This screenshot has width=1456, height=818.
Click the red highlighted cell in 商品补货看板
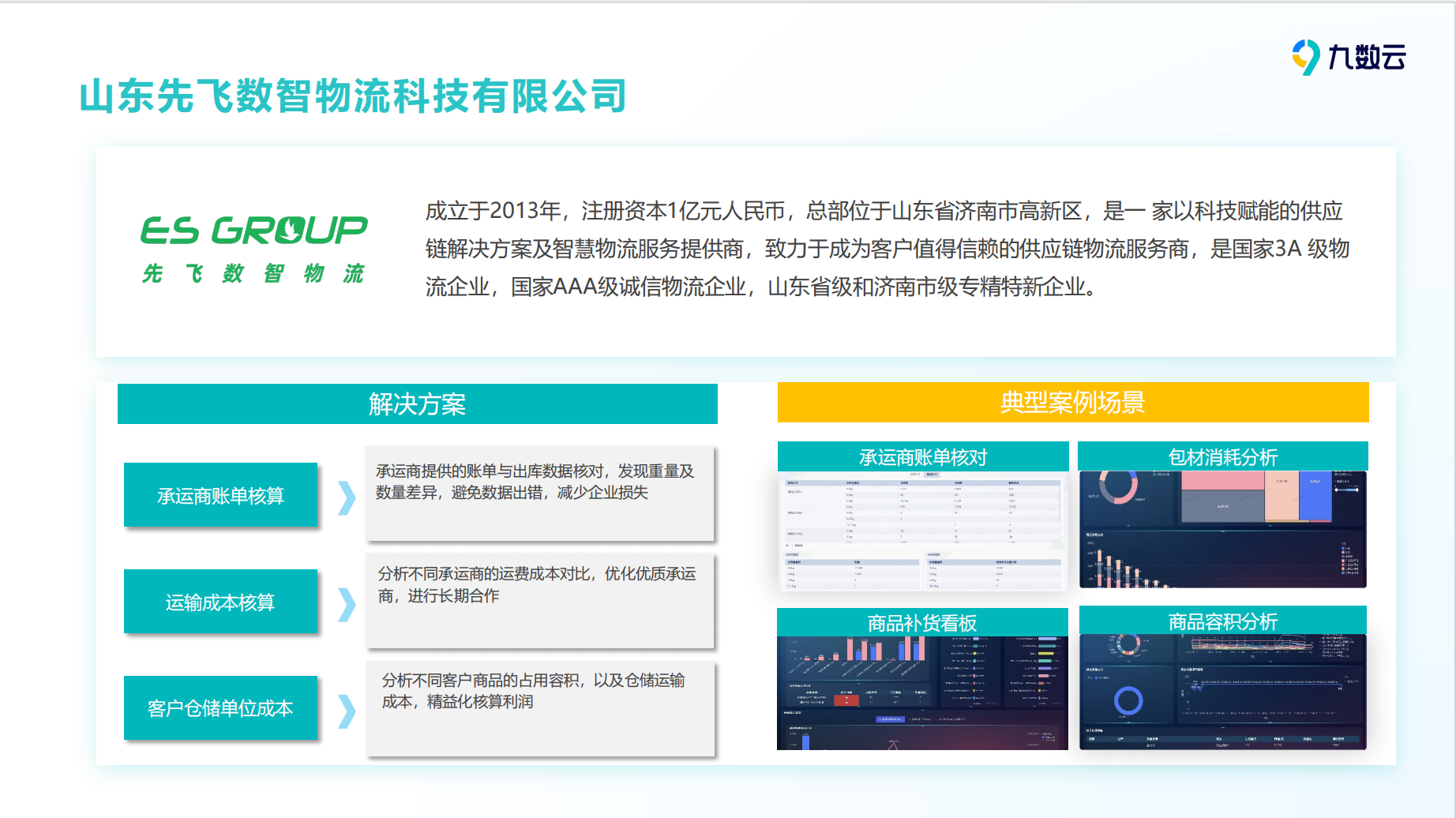pos(846,699)
